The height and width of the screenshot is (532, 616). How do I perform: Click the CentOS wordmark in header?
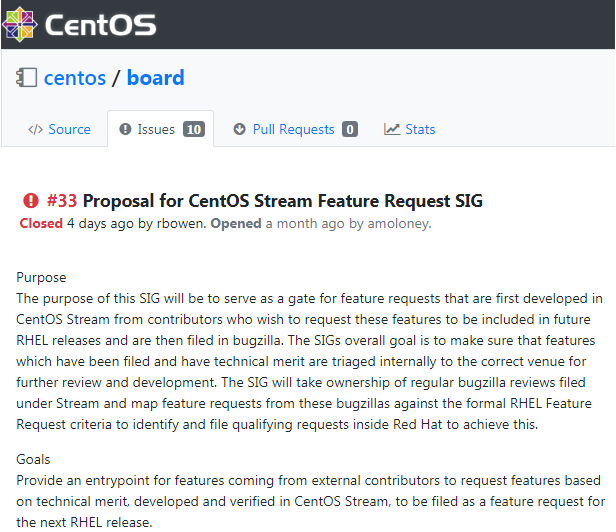(x=101, y=25)
